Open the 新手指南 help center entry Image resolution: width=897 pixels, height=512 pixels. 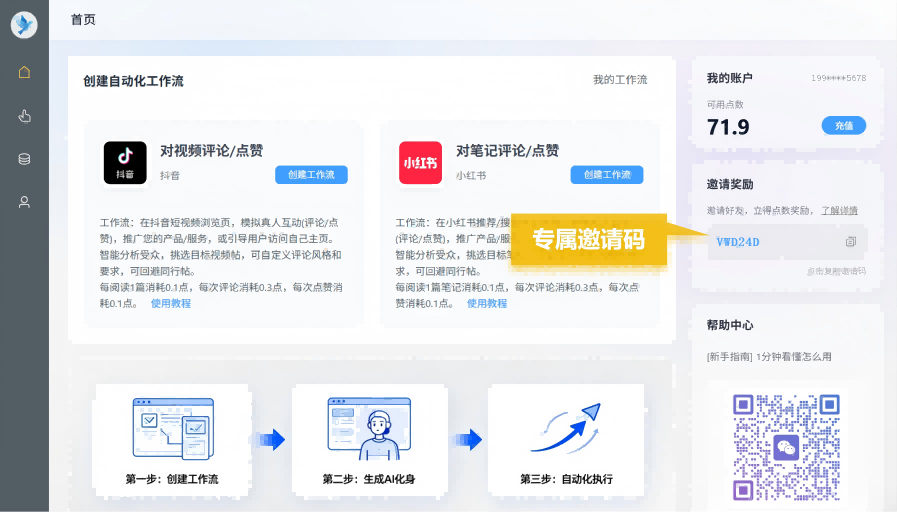729,357
